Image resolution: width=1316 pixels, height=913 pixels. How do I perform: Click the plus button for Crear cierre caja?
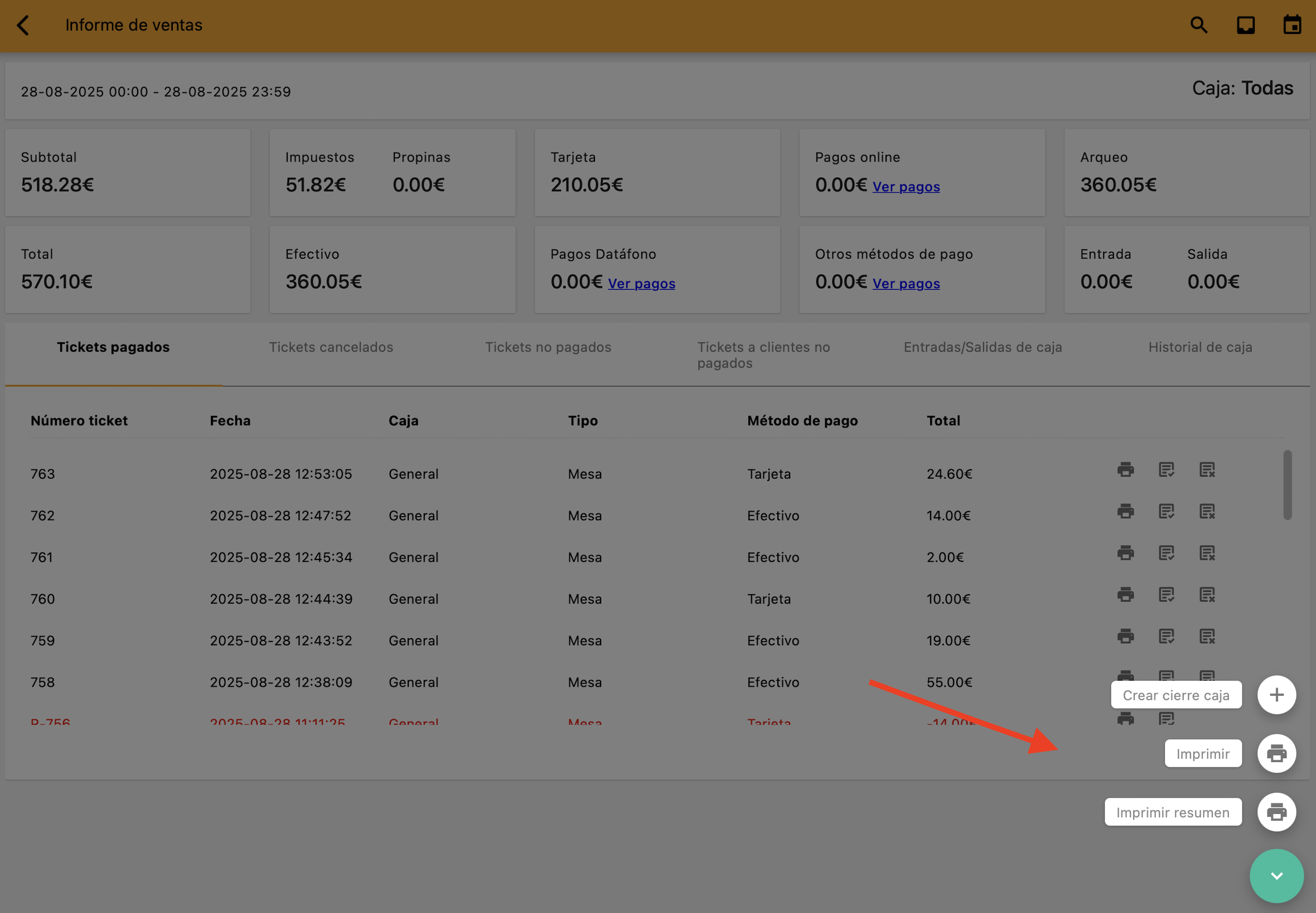click(x=1276, y=695)
